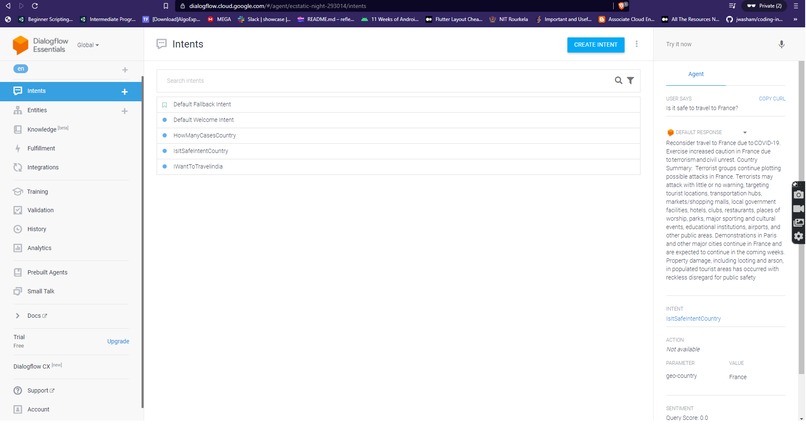Create intent via sidebar plus icon
The image size is (806, 427).
(124, 91)
